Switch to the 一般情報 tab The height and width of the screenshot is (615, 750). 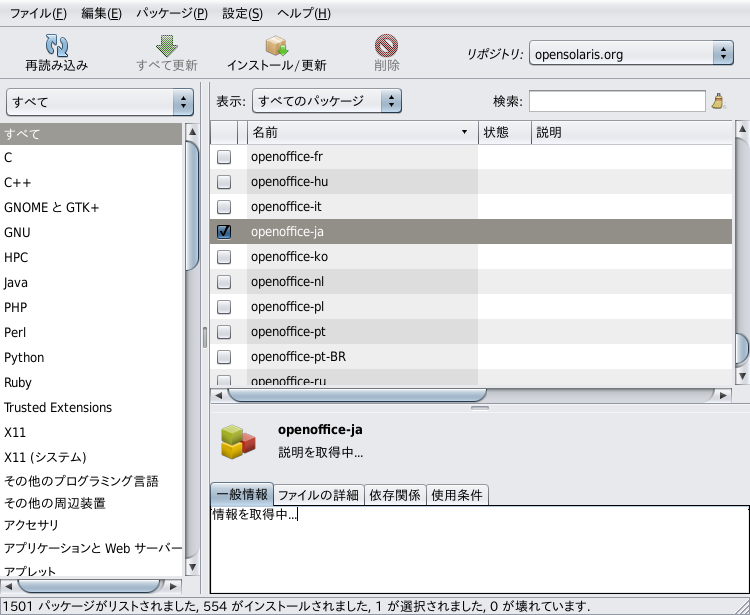pyautogui.click(x=242, y=494)
